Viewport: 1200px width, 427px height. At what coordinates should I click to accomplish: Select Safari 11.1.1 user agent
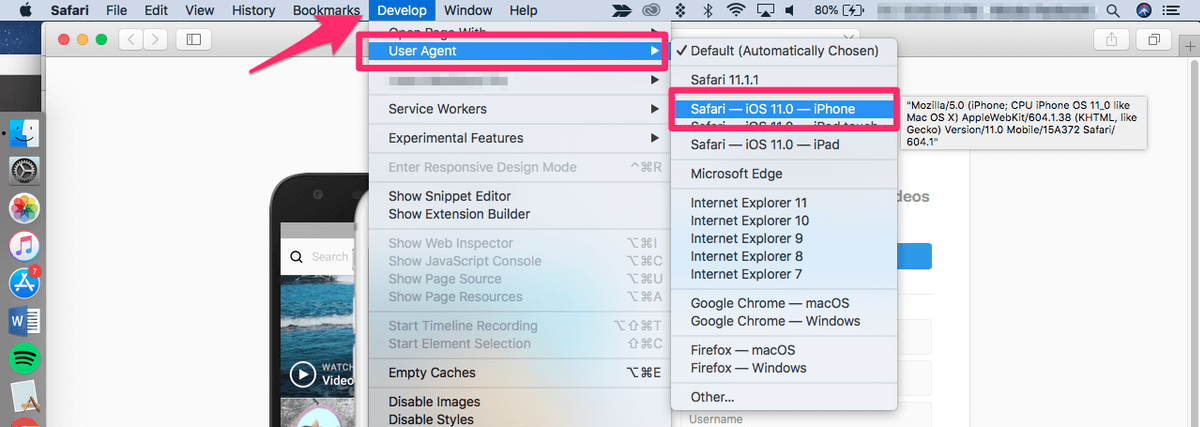784,79
